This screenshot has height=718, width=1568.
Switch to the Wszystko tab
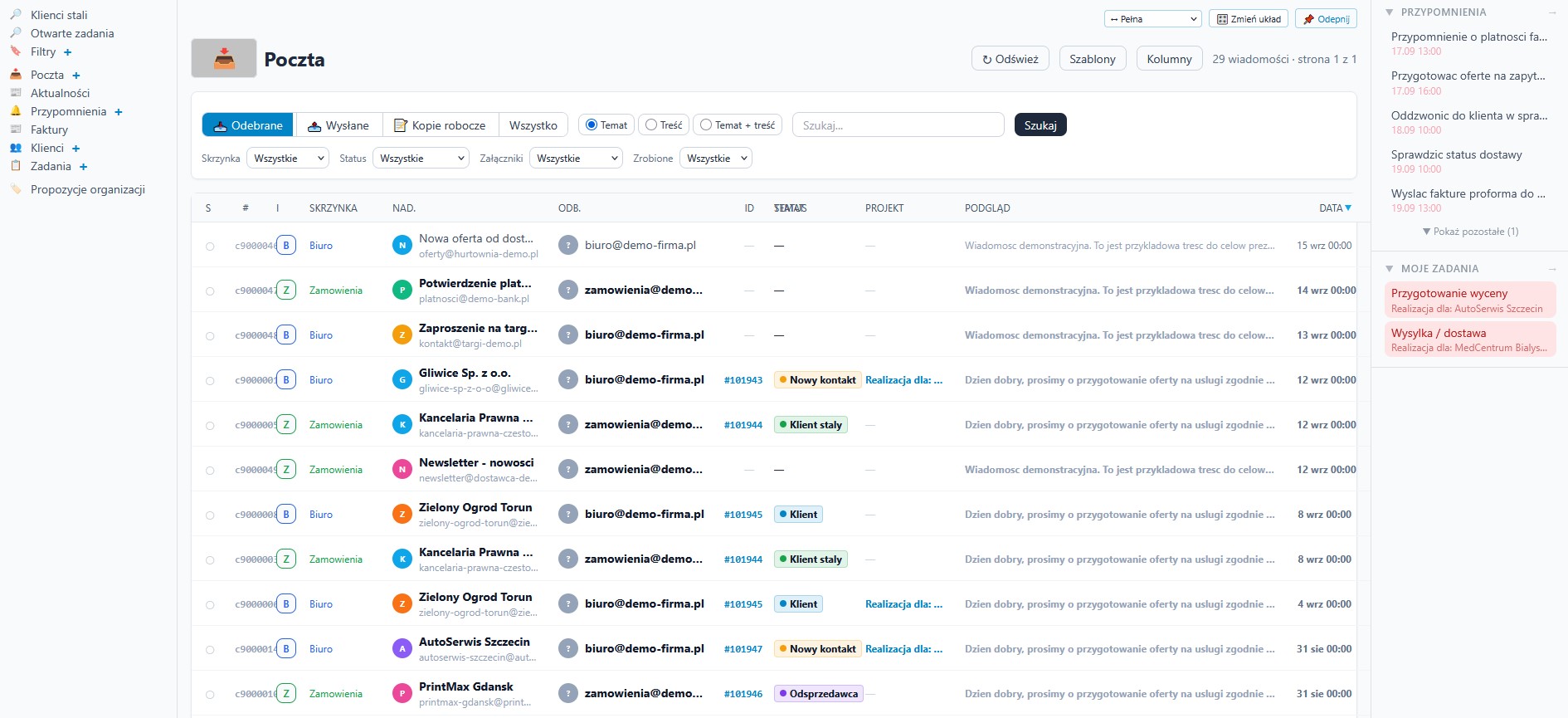click(x=533, y=125)
